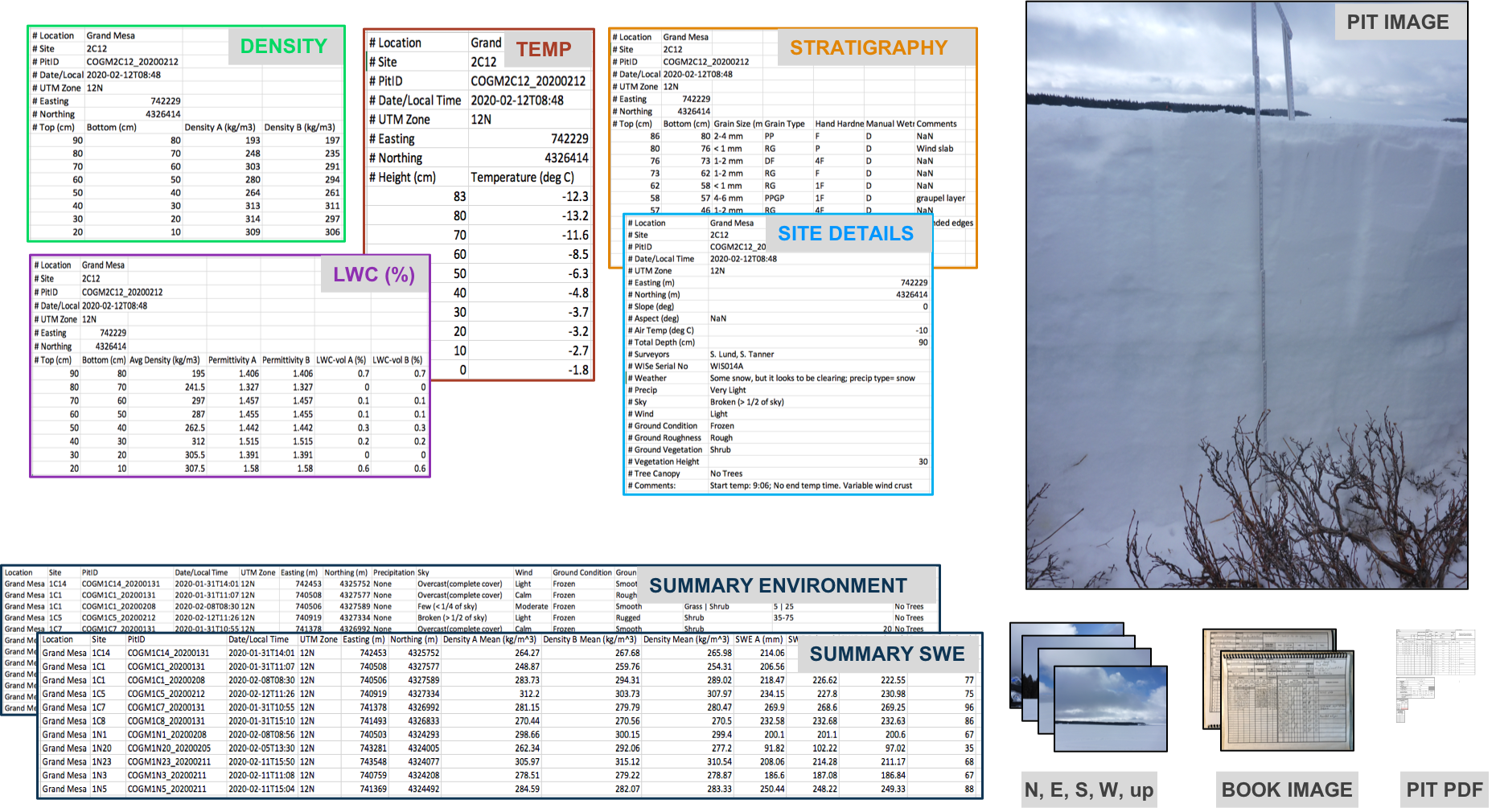Image resolution: width=1496 pixels, height=812 pixels.
Task: Select the PPGP grain type cell
Action: coord(774,198)
